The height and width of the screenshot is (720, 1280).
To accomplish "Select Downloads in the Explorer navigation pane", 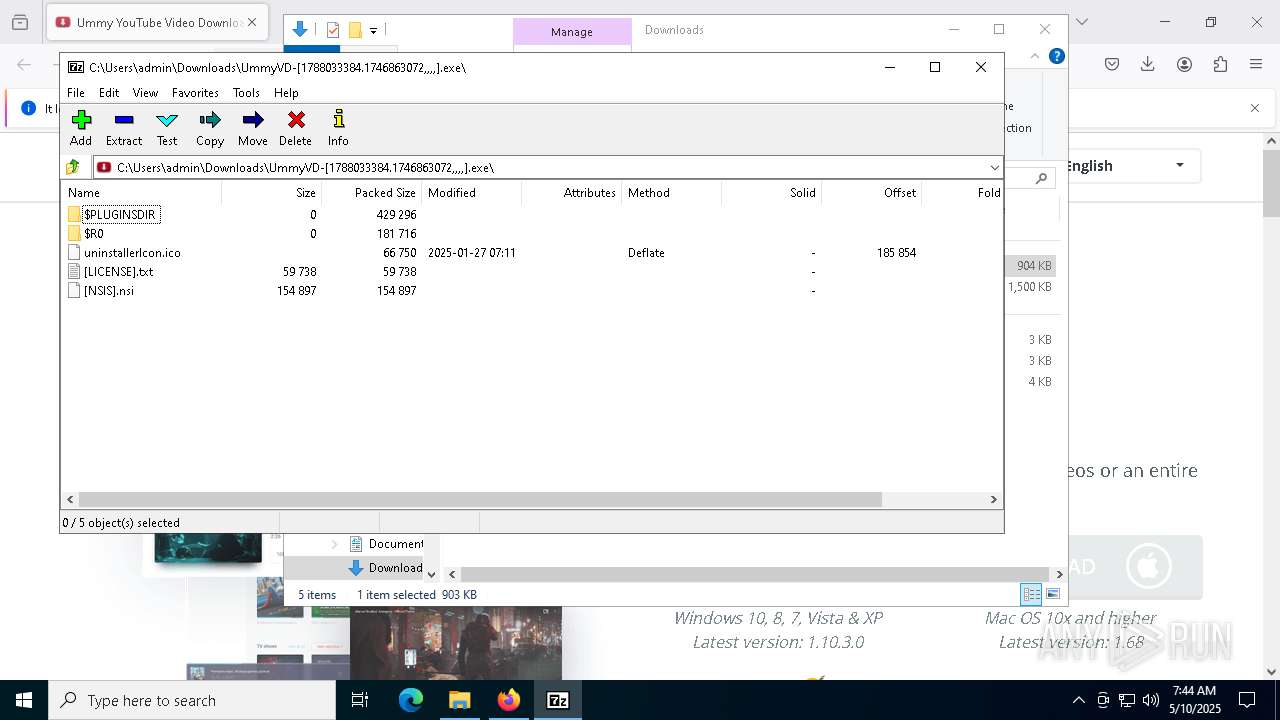I will [x=385, y=567].
